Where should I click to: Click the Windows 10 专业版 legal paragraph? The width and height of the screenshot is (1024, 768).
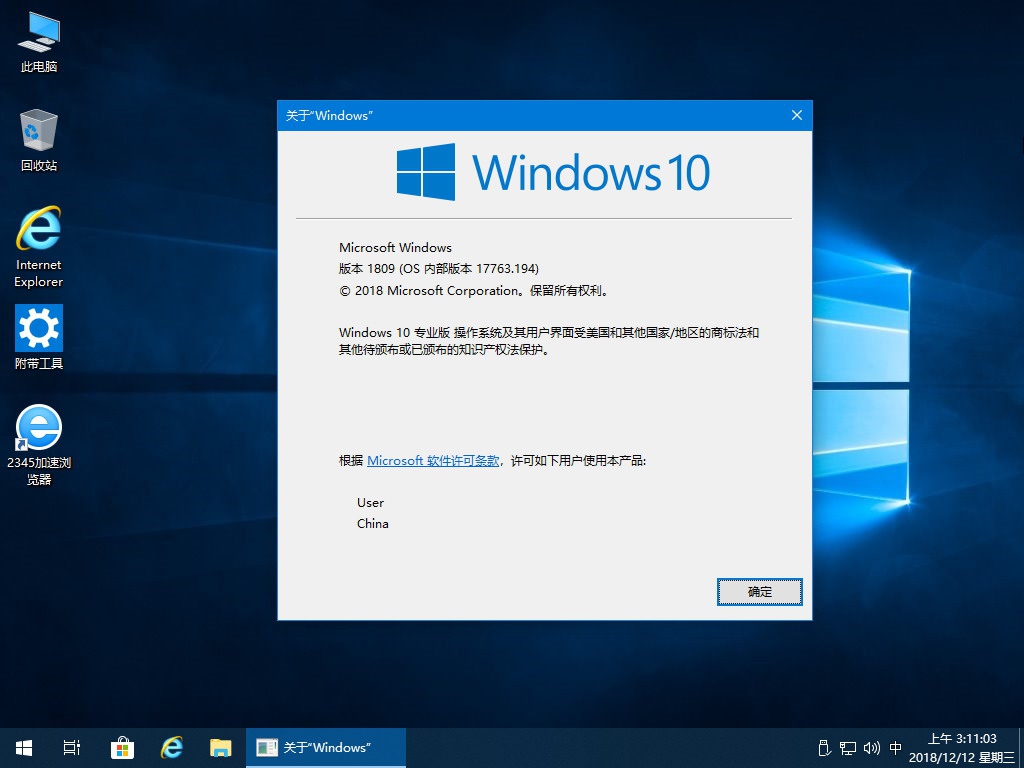coord(549,341)
